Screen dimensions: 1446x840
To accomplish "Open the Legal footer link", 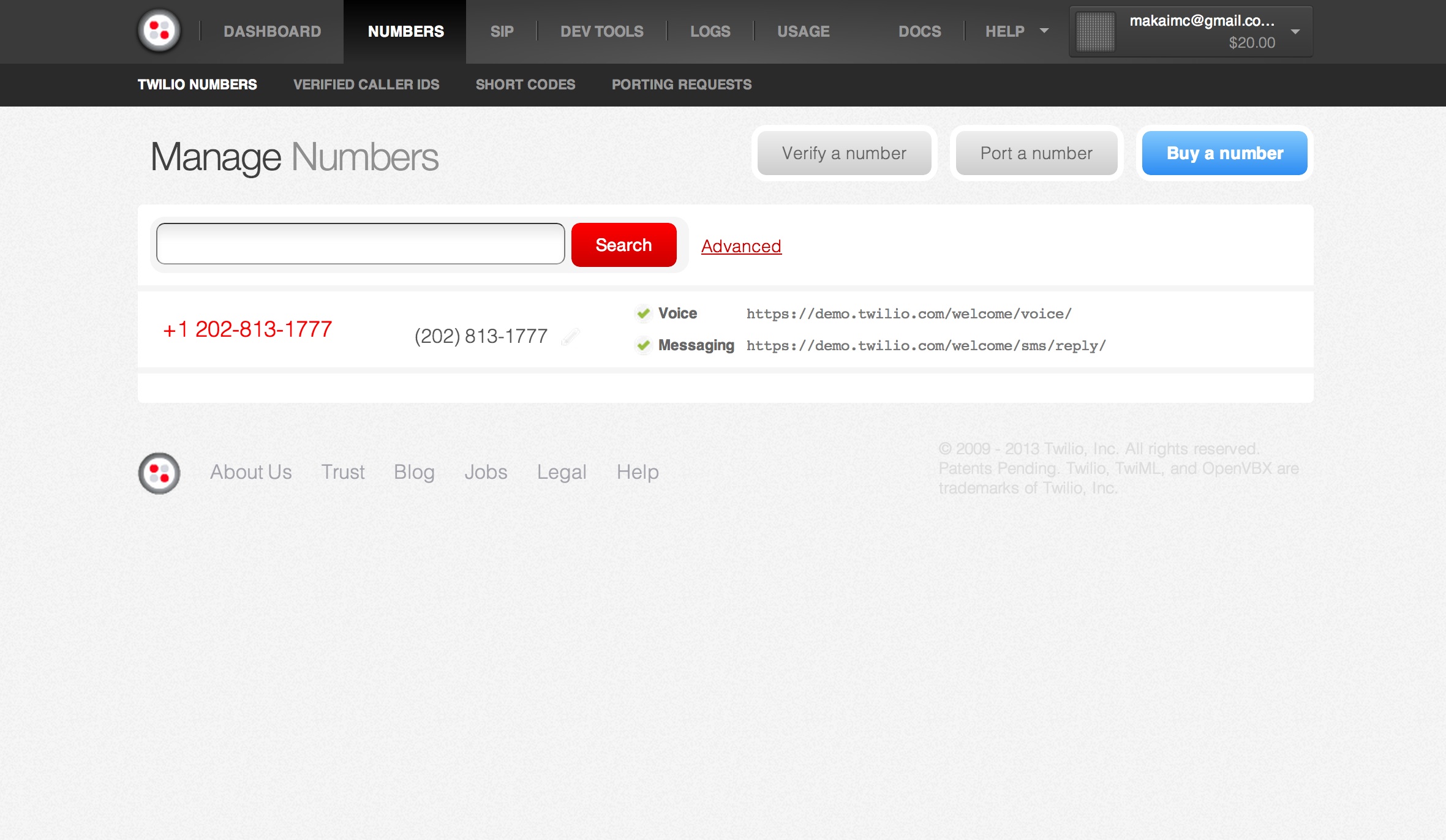I will coord(562,472).
